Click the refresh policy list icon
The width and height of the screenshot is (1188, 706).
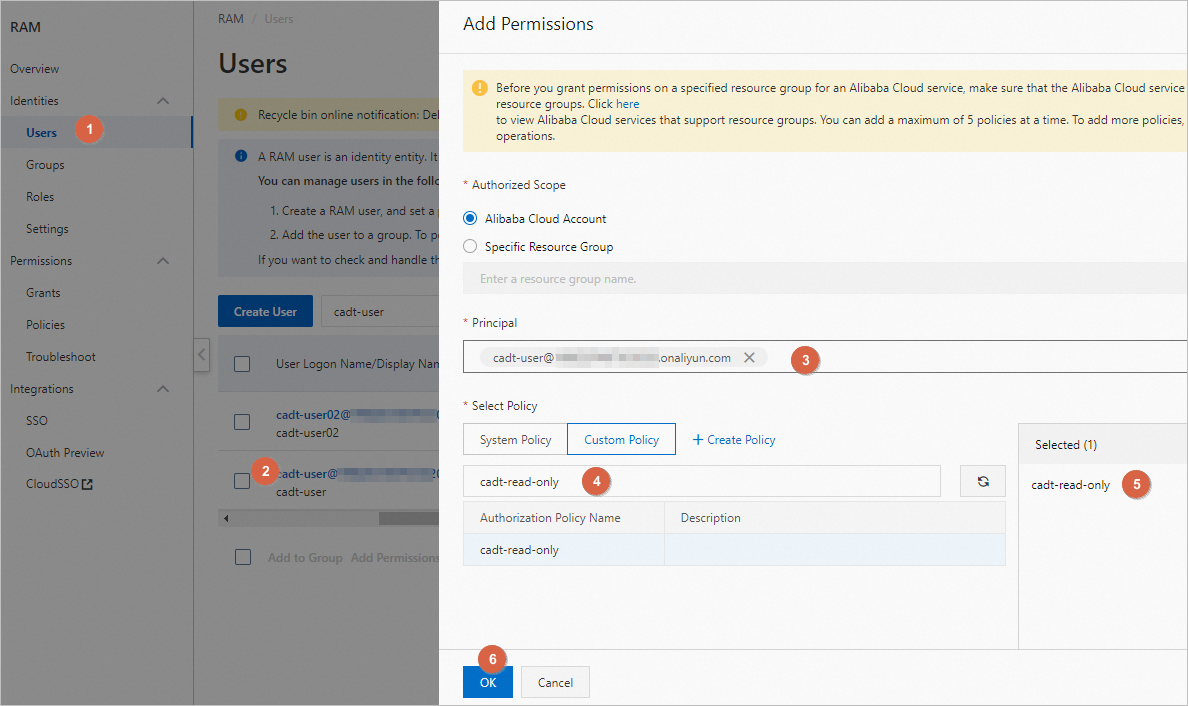coord(983,481)
